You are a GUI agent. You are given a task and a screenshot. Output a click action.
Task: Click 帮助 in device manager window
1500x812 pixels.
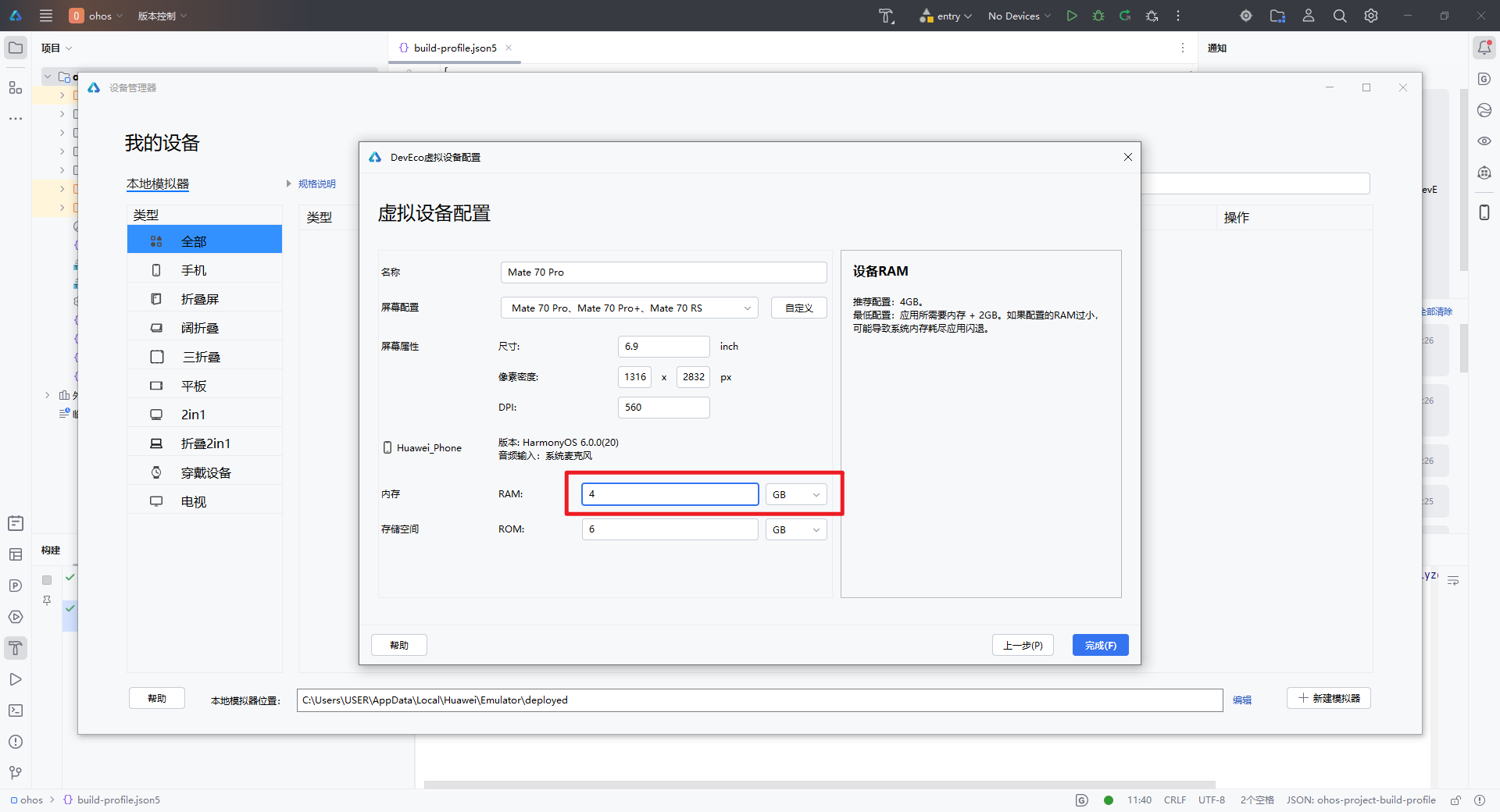click(157, 699)
